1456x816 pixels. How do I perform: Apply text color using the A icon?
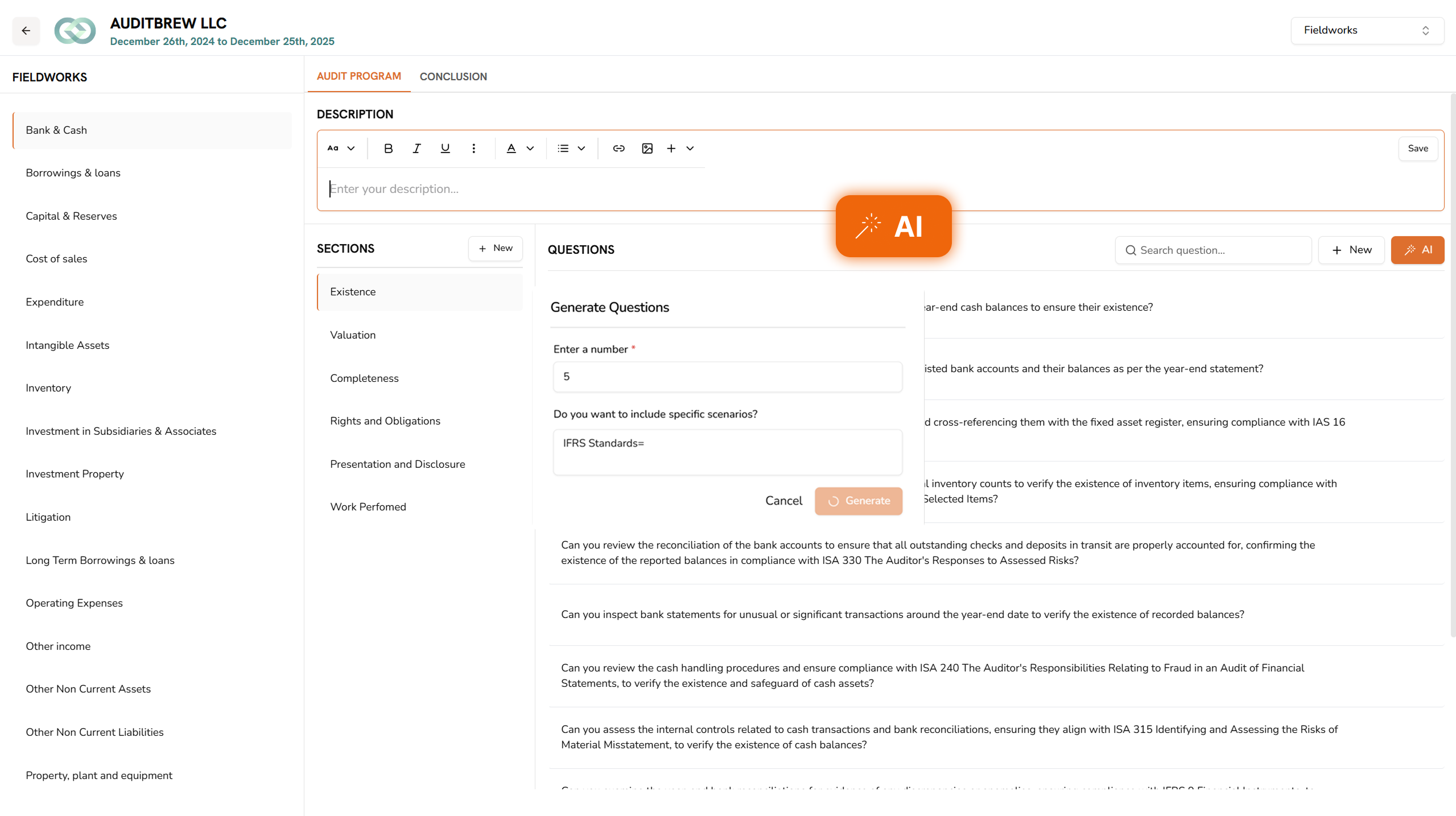(x=511, y=148)
